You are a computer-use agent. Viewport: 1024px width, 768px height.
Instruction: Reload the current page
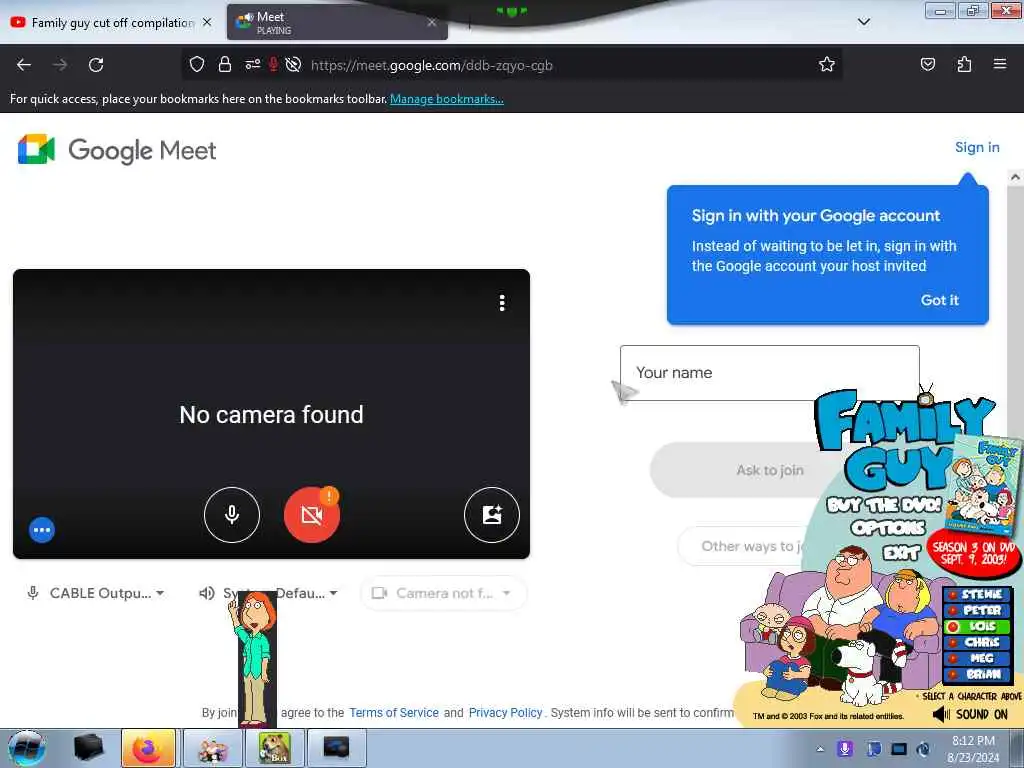[x=96, y=65]
